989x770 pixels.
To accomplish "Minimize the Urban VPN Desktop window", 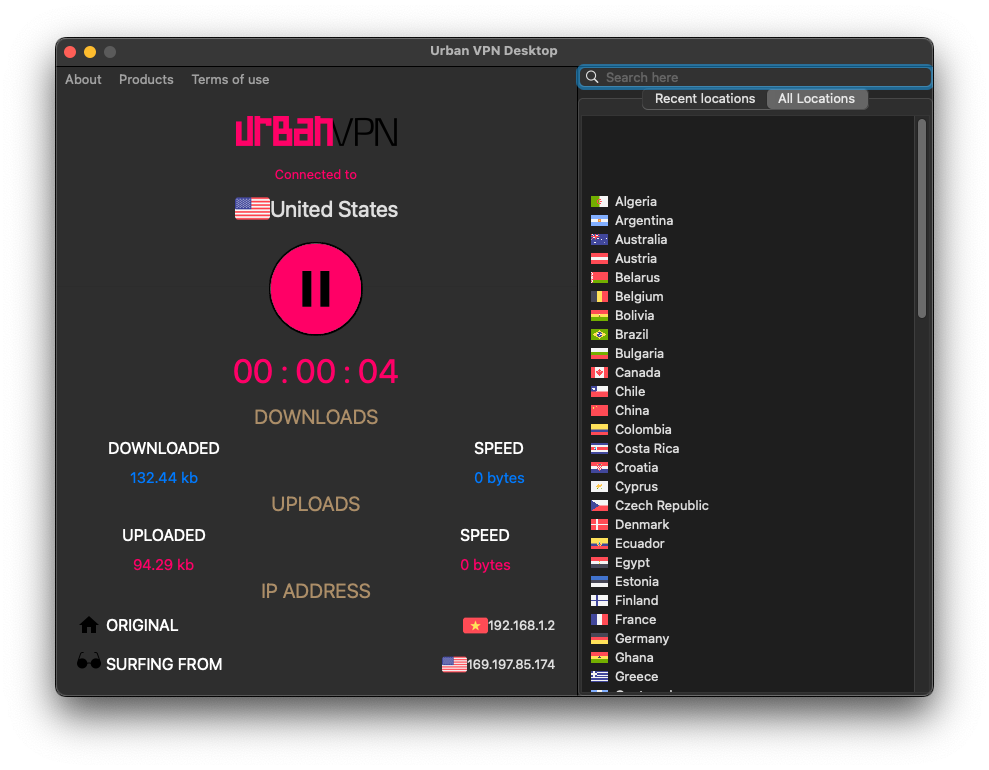I will point(90,52).
